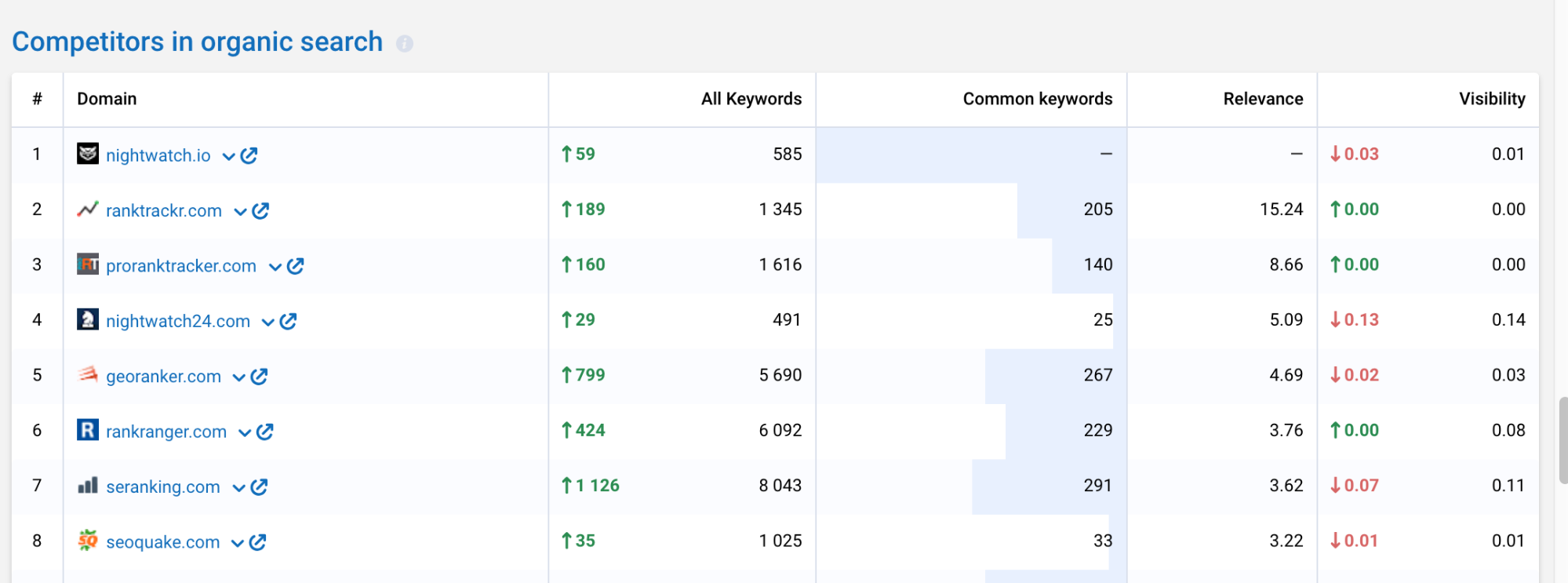Open the seranking.com domain link
Image resolution: width=1568 pixels, height=583 pixels.
[x=163, y=487]
